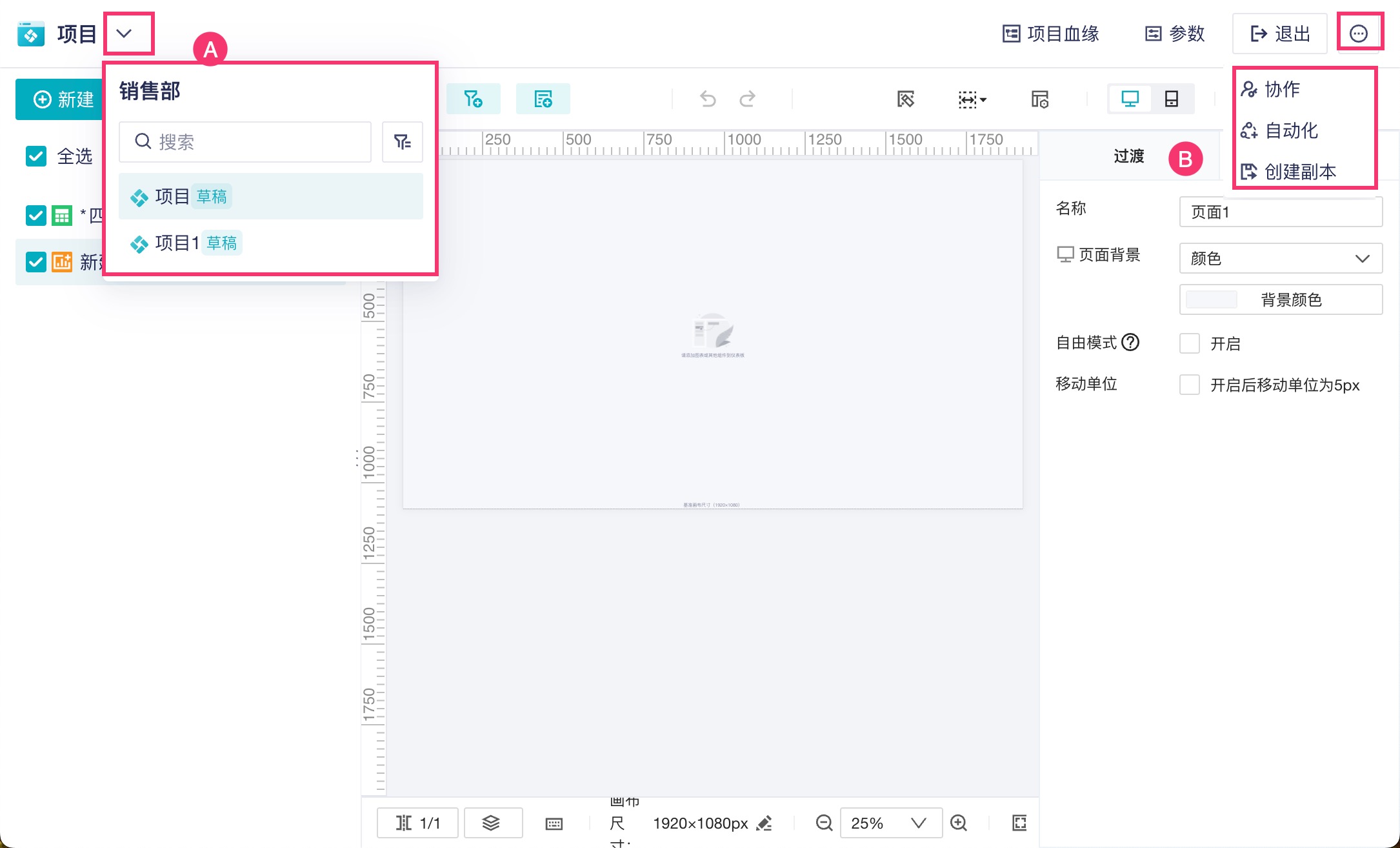Click the zoom in magnifier
The height and width of the screenshot is (848, 1400).
click(x=959, y=823)
